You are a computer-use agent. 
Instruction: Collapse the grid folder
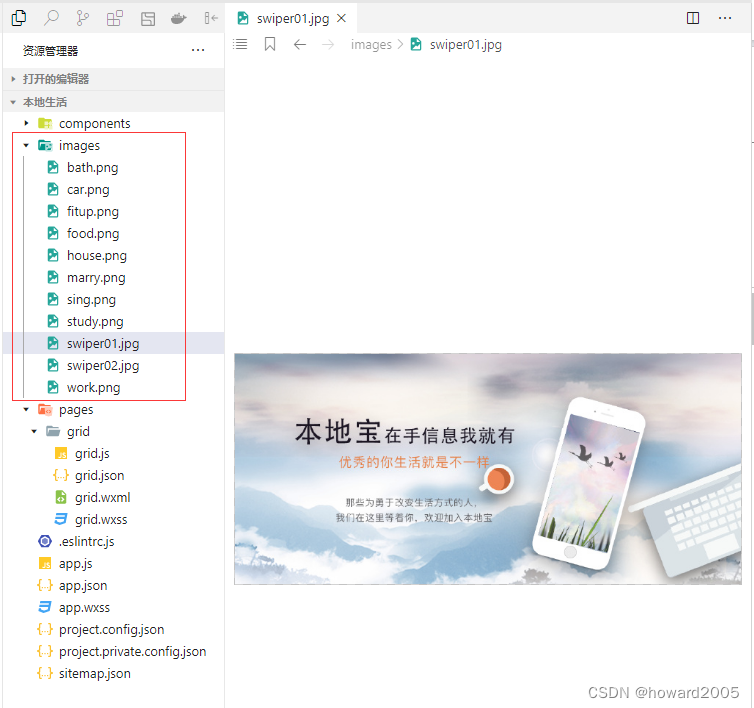click(x=113, y=431)
